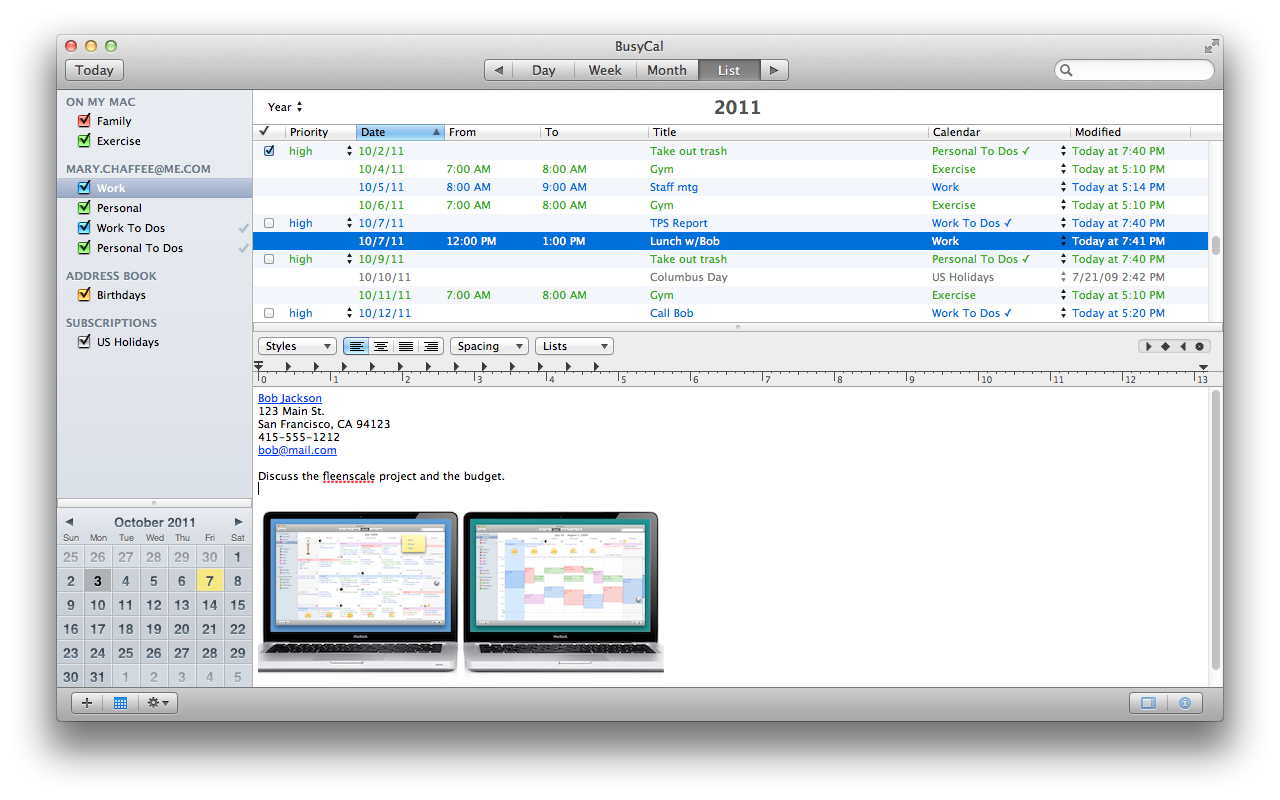The image size is (1280, 800).
Task: Open the Styles dropdown
Action: pos(298,346)
